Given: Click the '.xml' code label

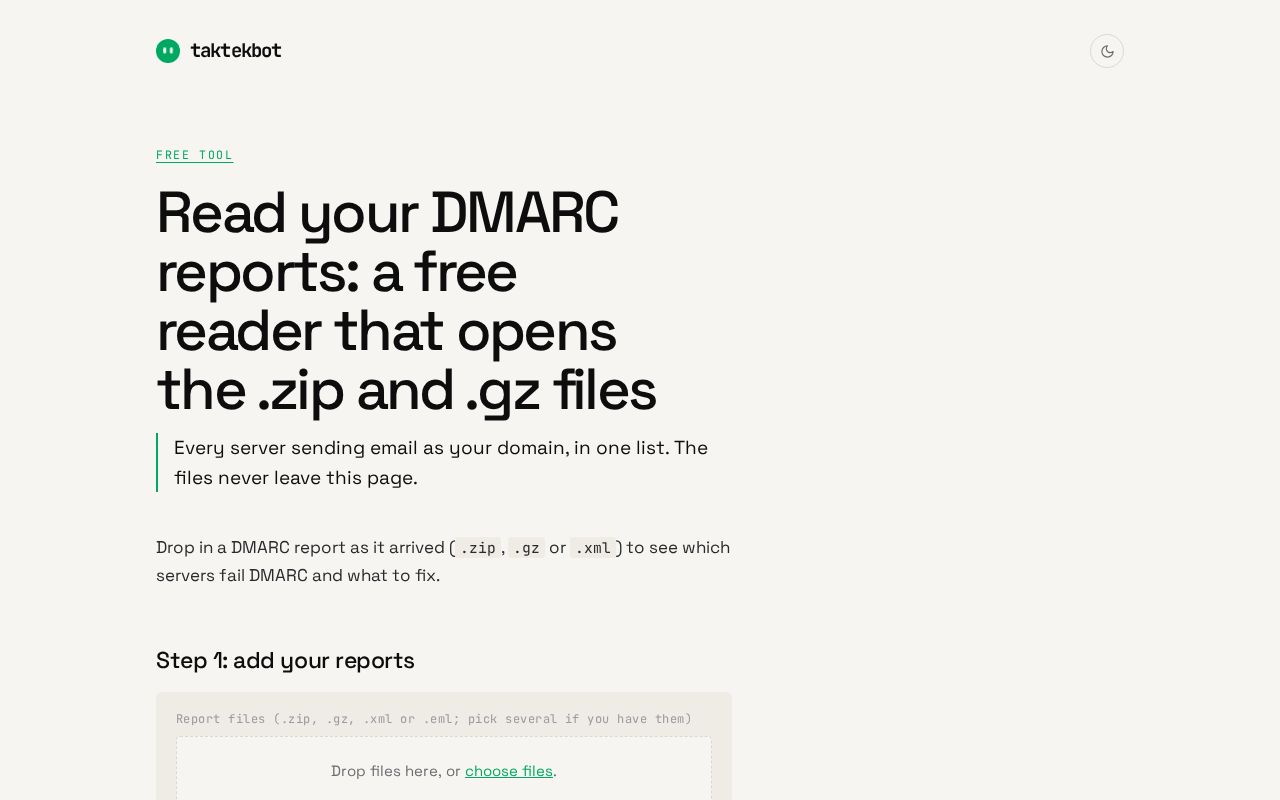Looking at the screenshot, I should [593, 548].
